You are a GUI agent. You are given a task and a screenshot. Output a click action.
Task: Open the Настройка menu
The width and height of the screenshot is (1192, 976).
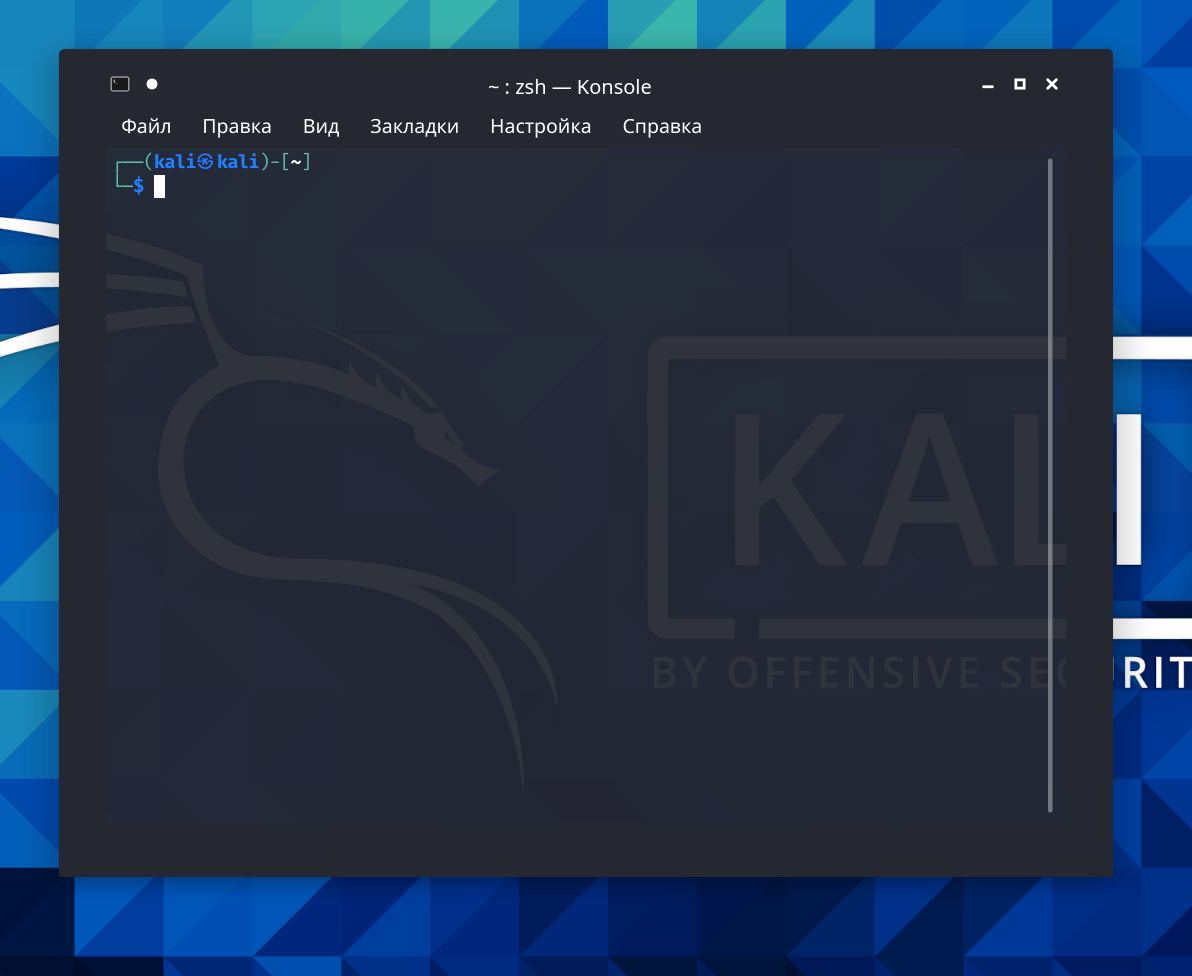pyautogui.click(x=541, y=126)
